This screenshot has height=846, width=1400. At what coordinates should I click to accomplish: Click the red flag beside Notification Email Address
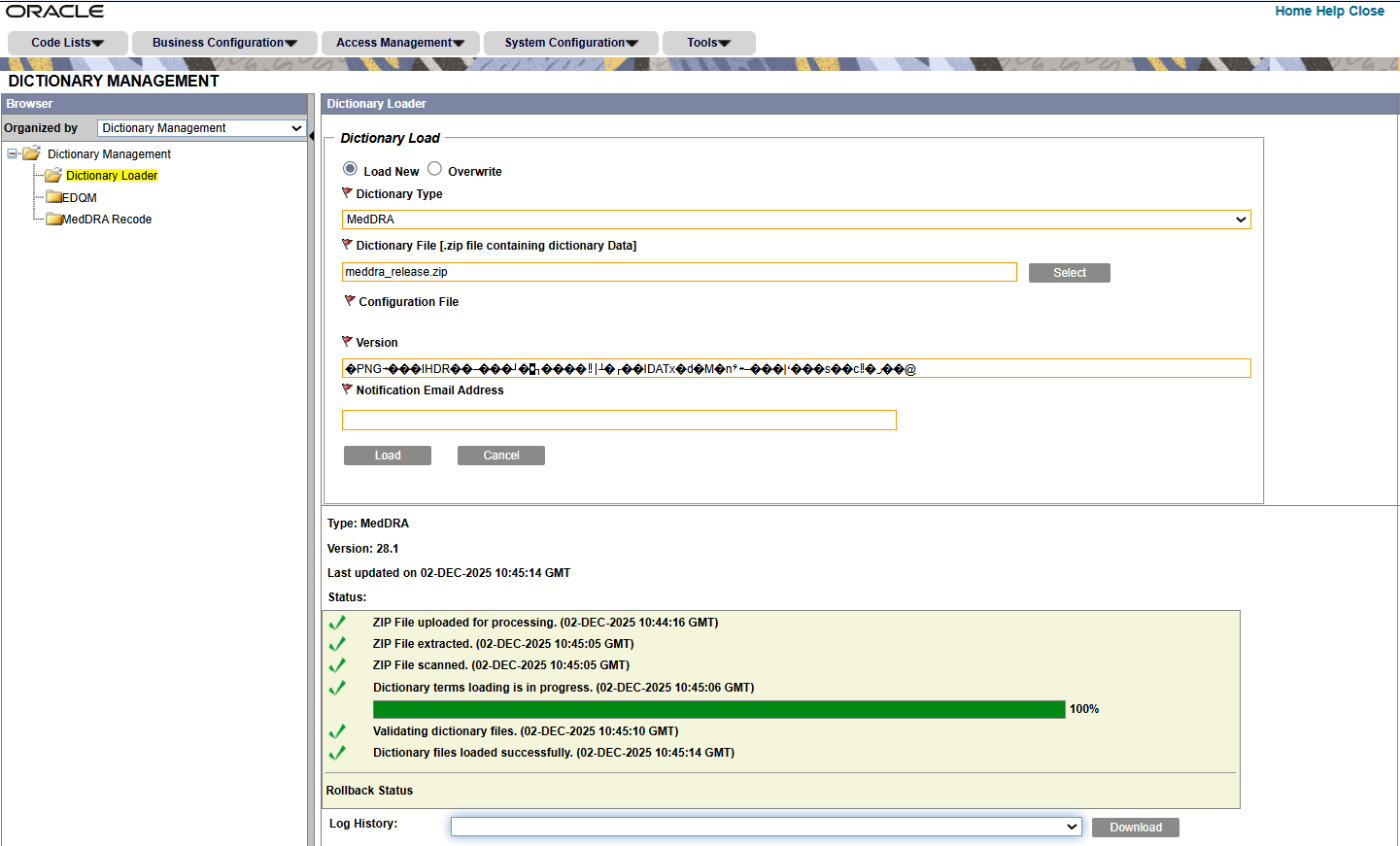(x=347, y=389)
